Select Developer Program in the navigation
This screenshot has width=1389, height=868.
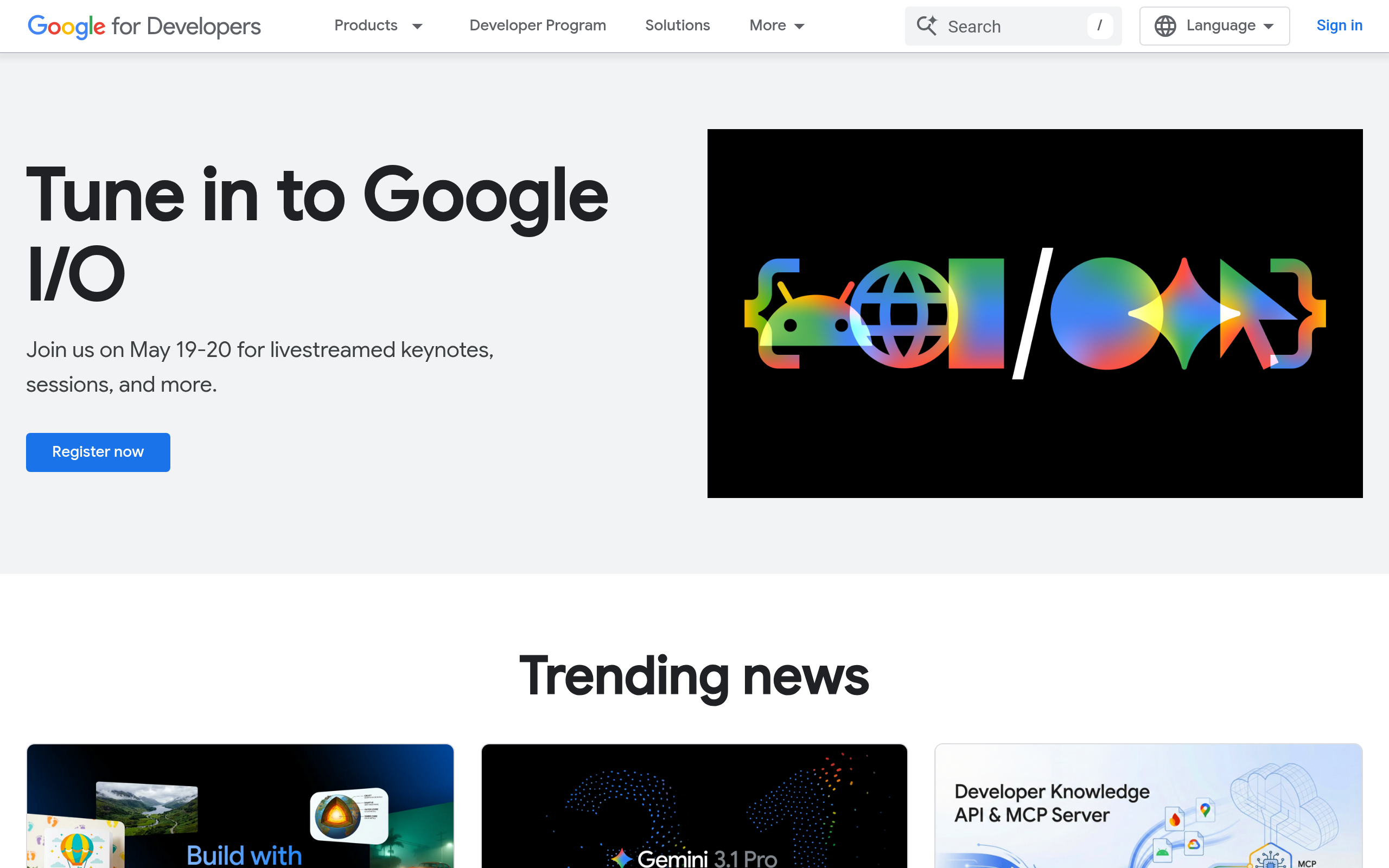coord(537,26)
